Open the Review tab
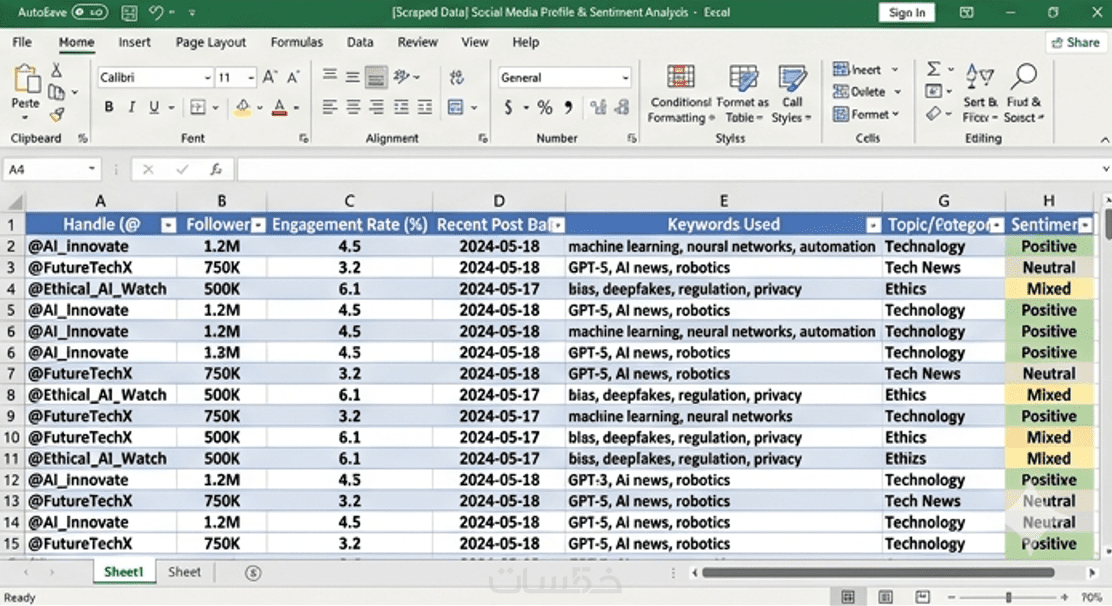Screen dimensions: 1112x606 coord(417,42)
